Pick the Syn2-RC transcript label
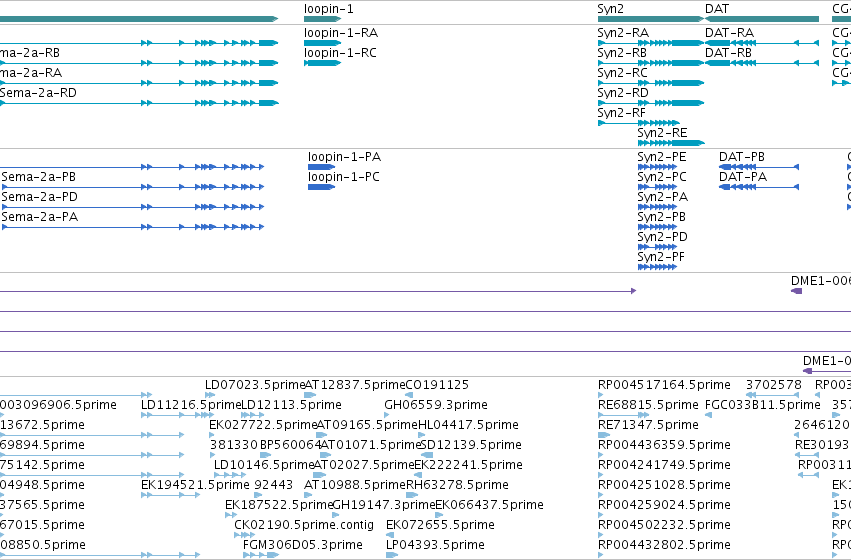Image resolution: width=851 pixels, height=560 pixels. pyautogui.click(x=623, y=73)
